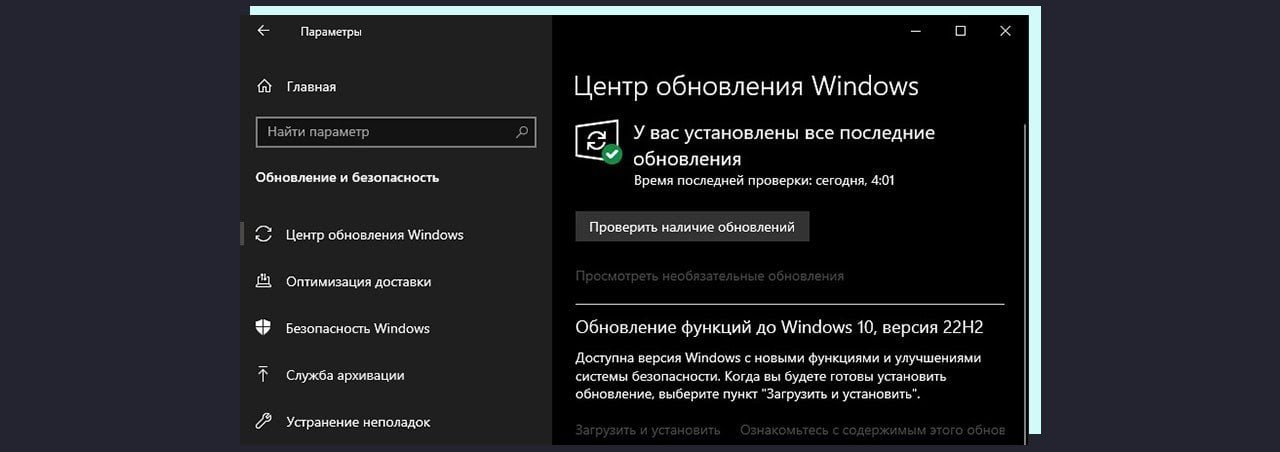Maximize the Параметры window

961,31
